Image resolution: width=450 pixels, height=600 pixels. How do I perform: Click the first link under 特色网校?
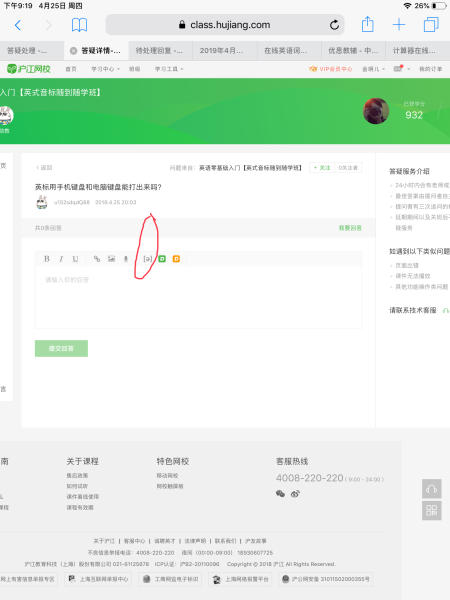pos(167,475)
